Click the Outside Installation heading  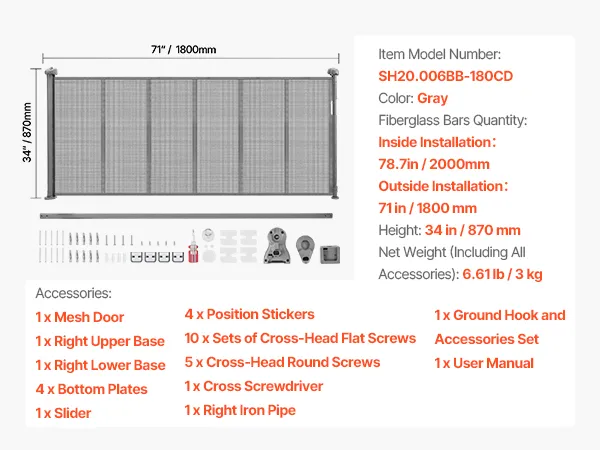click(443, 186)
